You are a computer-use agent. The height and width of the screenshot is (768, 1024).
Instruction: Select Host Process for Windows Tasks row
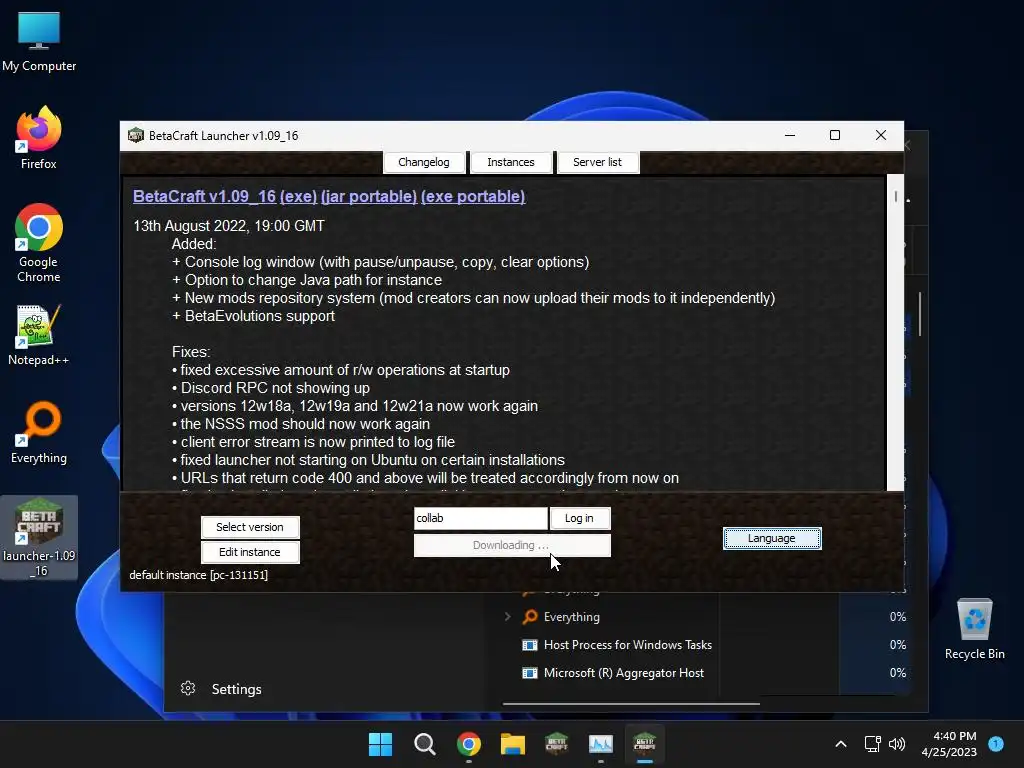(x=628, y=645)
